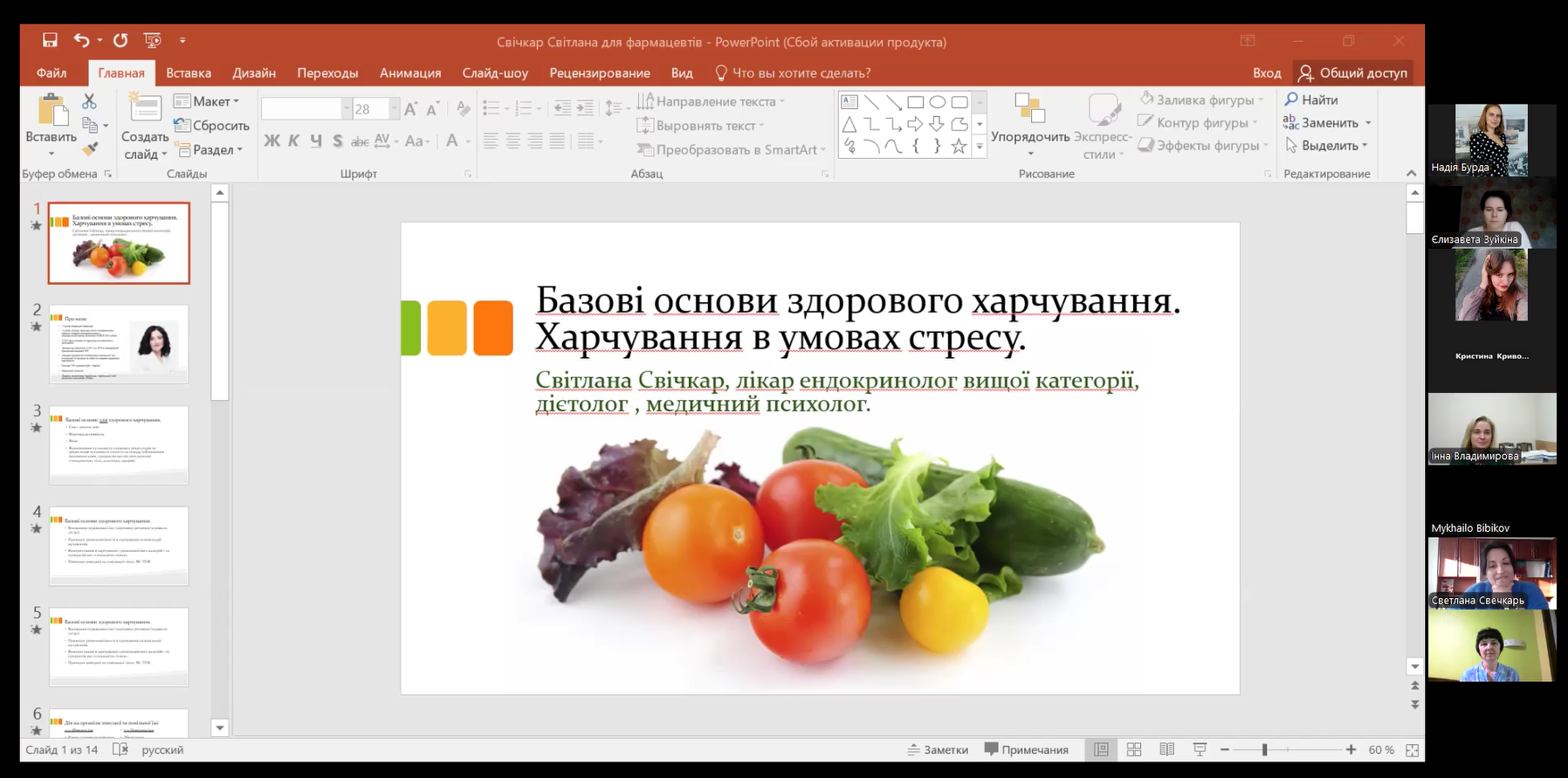Viewport: 1568px width, 778px height.
Task: Click the Вход sign-in link
Action: point(1267,72)
